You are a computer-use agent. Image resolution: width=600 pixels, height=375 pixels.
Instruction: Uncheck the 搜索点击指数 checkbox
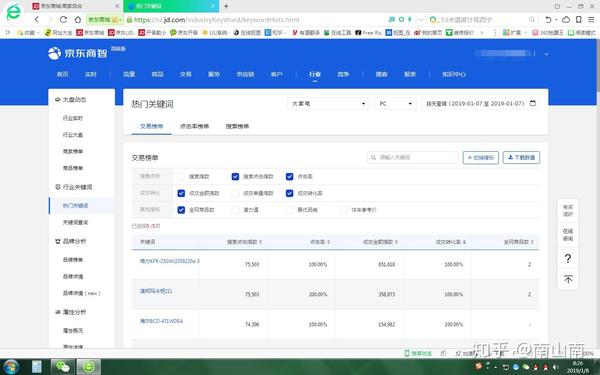point(235,176)
